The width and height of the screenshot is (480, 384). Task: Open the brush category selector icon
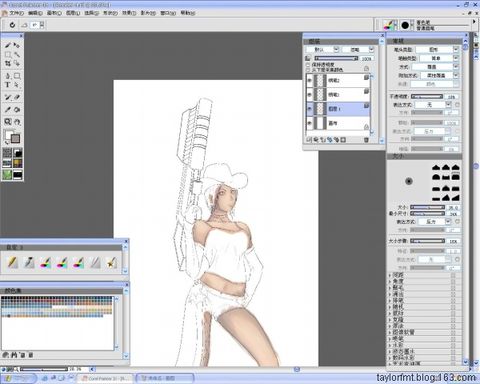click(x=389, y=25)
